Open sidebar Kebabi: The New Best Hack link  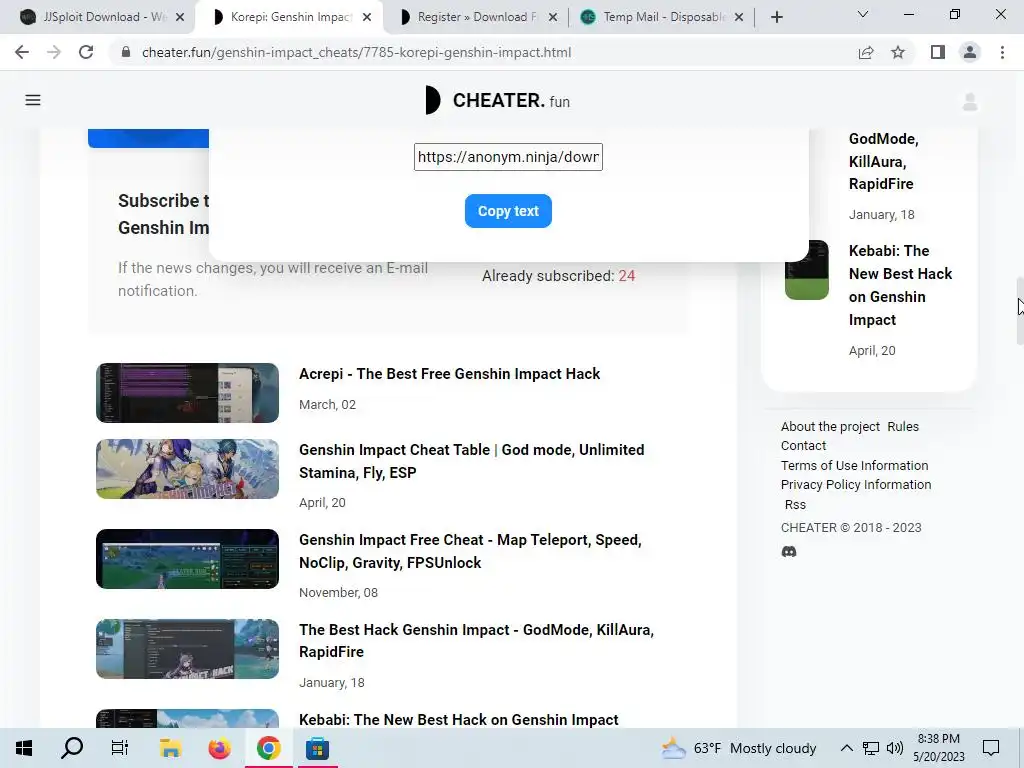pyautogui.click(x=901, y=285)
